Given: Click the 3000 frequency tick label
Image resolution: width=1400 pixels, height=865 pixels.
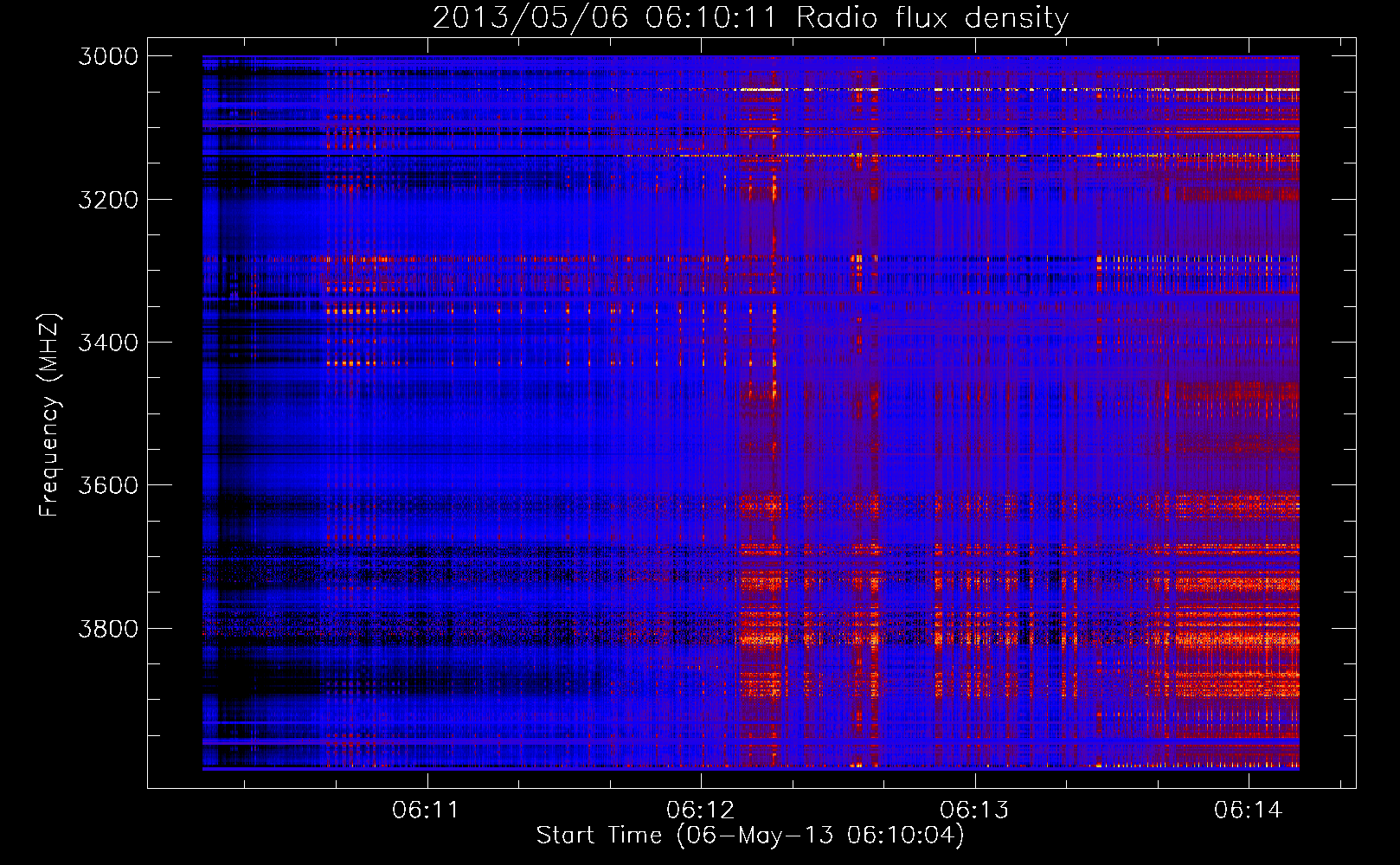Looking at the screenshot, I should coord(108,56).
